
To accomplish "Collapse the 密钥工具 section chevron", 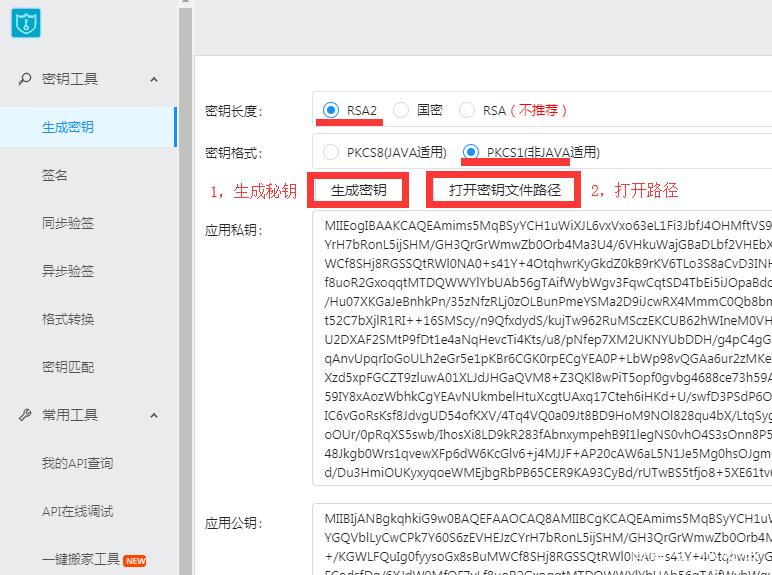I will click(x=154, y=79).
